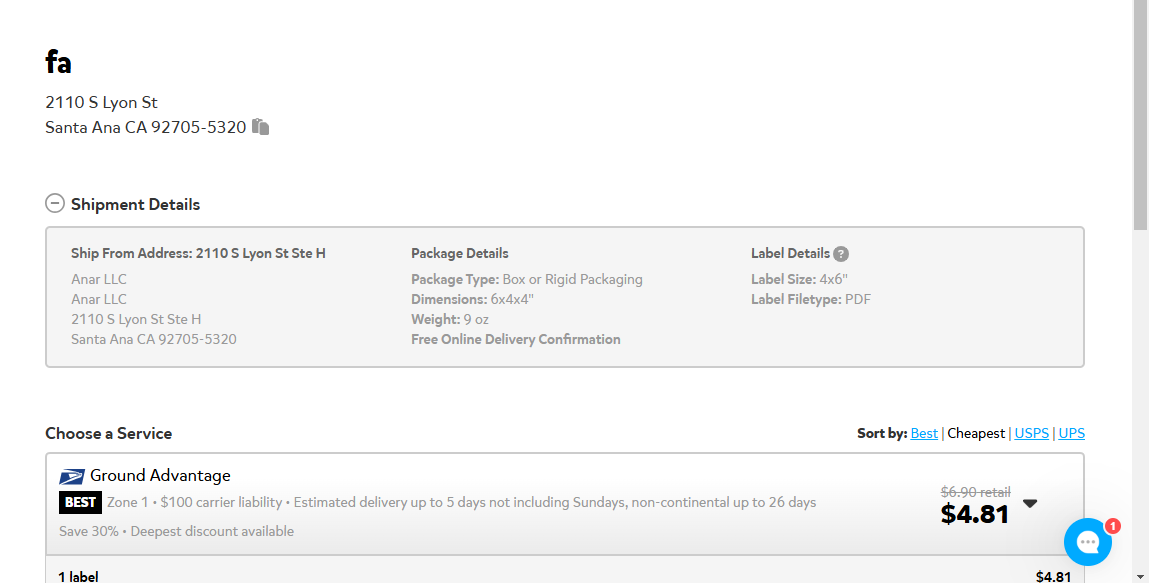Click the scrollbar down arrow
The image size is (1149, 583).
1140,577
